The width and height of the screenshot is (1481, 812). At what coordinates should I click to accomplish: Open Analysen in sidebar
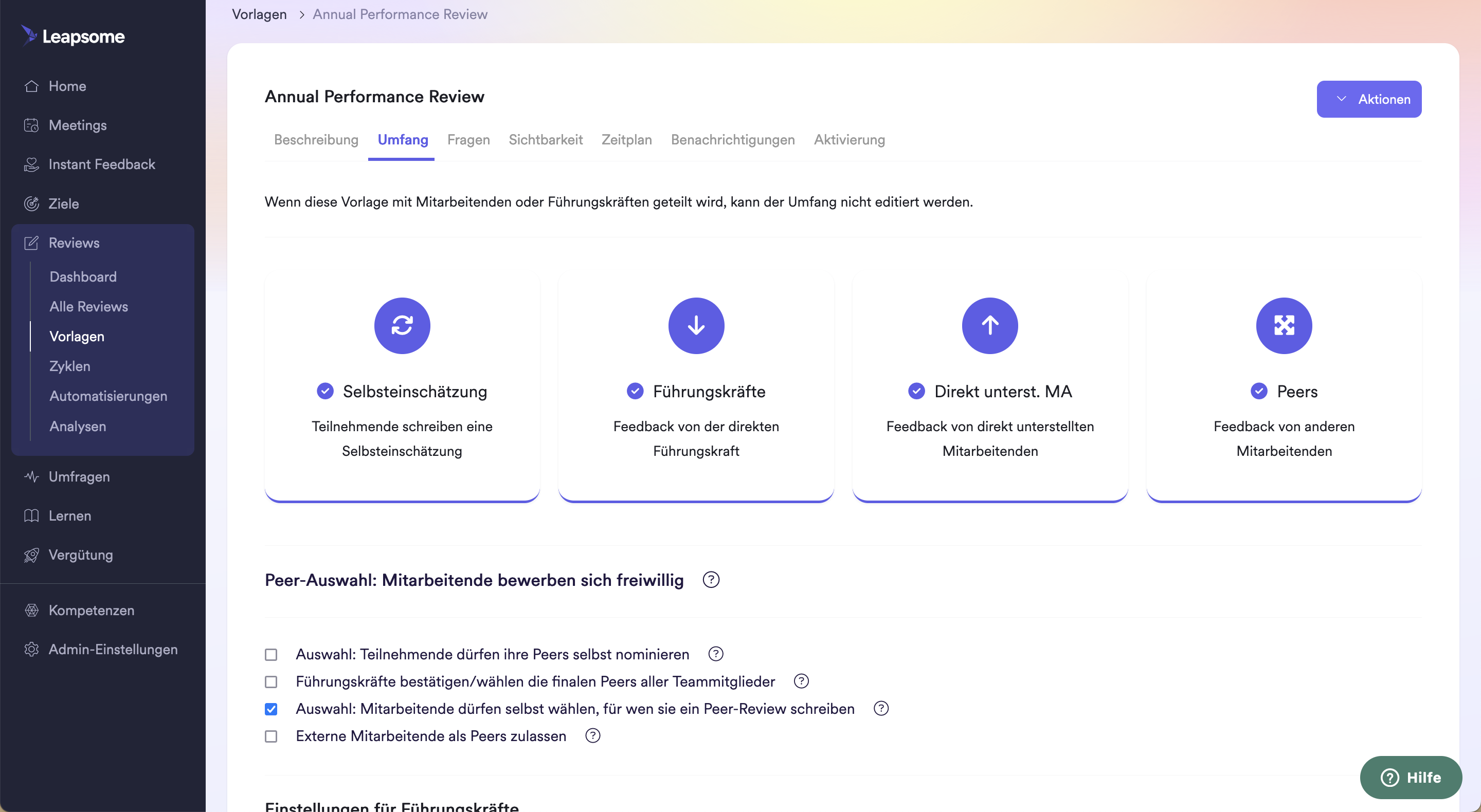click(x=78, y=427)
